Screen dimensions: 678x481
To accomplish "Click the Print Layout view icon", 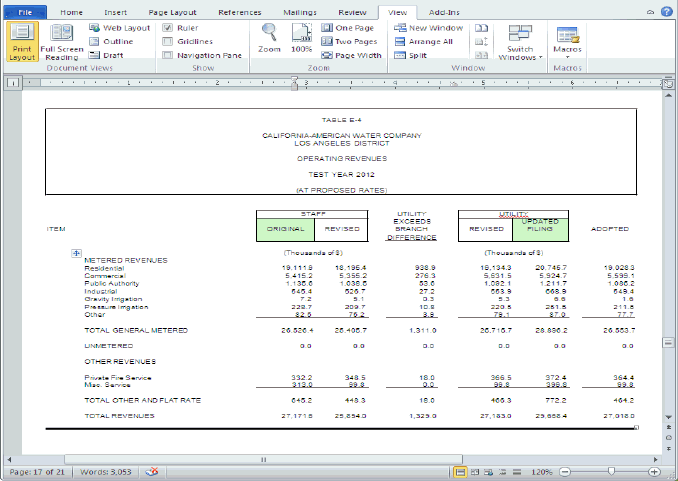I will (x=22, y=42).
